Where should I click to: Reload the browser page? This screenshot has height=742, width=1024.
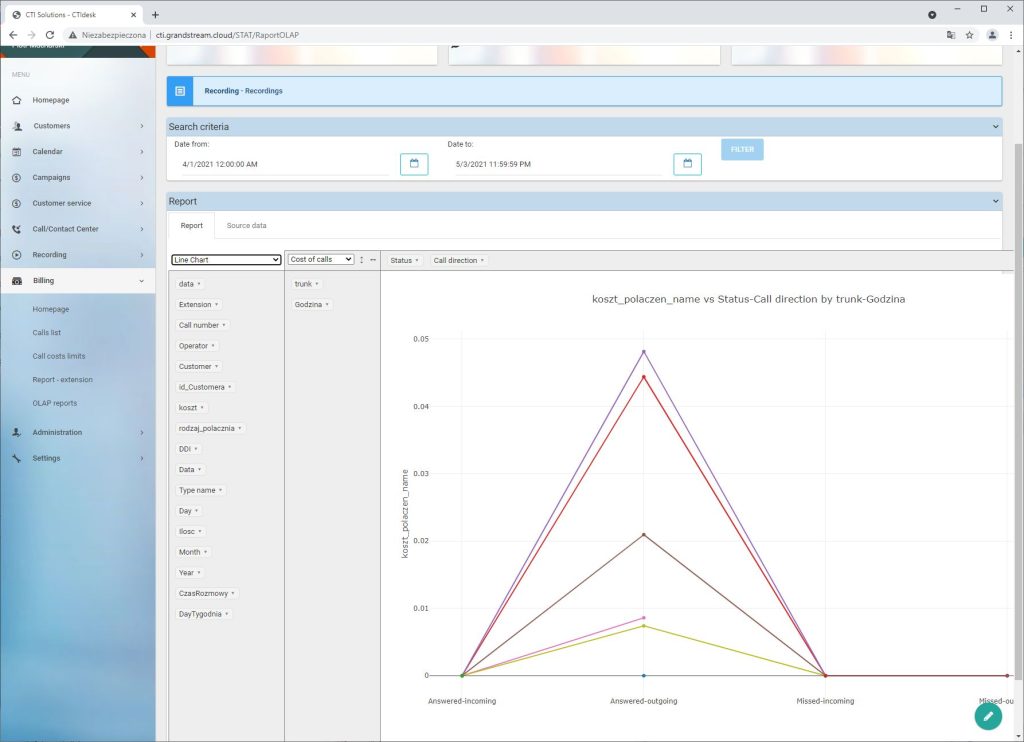click(x=50, y=35)
